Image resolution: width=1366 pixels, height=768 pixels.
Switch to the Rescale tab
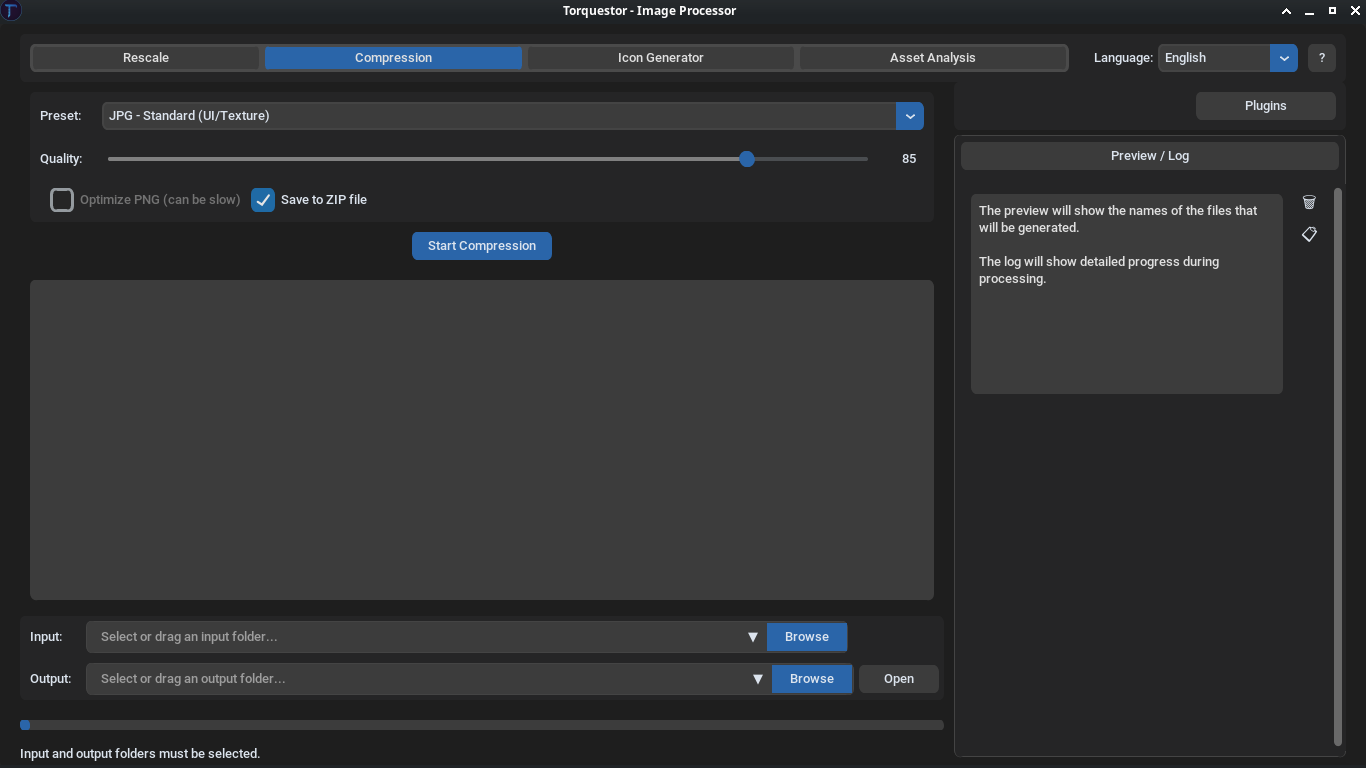pos(145,57)
